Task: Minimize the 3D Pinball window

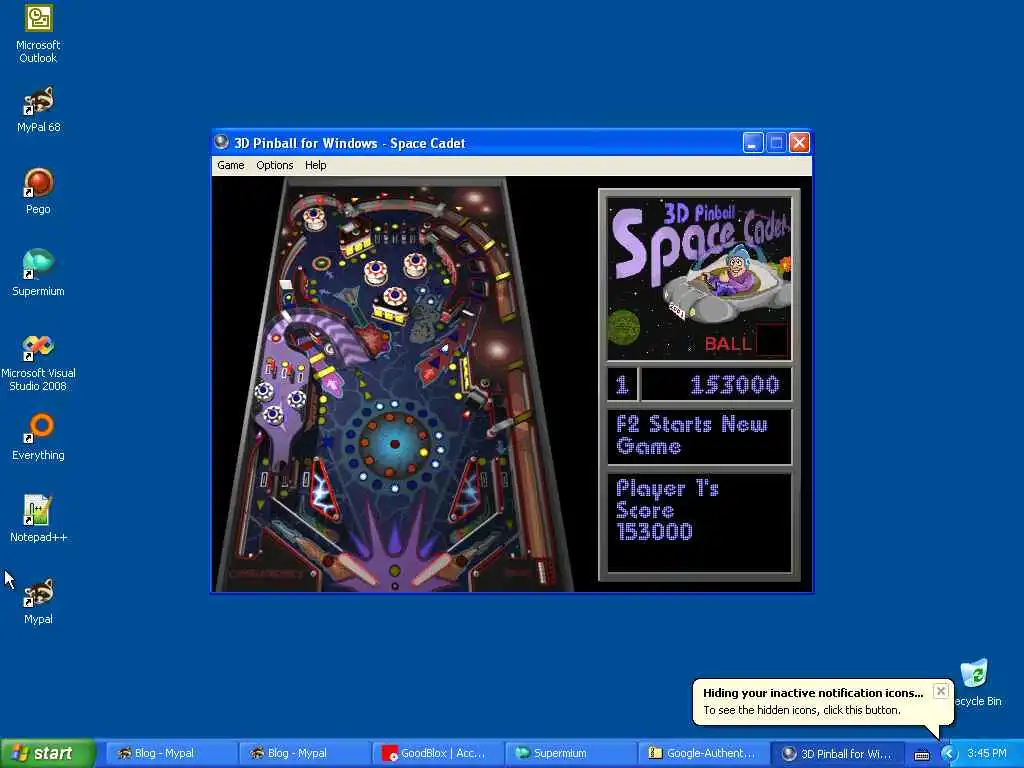Action: [752, 142]
